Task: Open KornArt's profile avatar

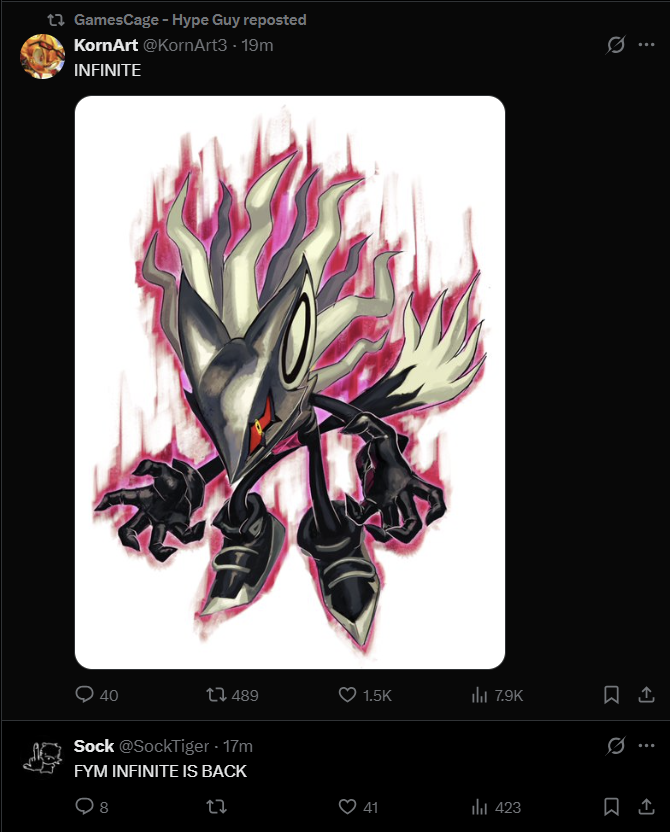Action: click(42, 56)
